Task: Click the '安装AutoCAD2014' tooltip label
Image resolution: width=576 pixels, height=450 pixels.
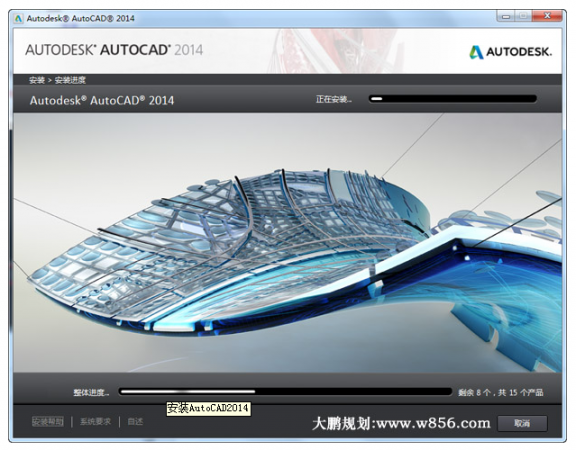Action: click(x=208, y=408)
